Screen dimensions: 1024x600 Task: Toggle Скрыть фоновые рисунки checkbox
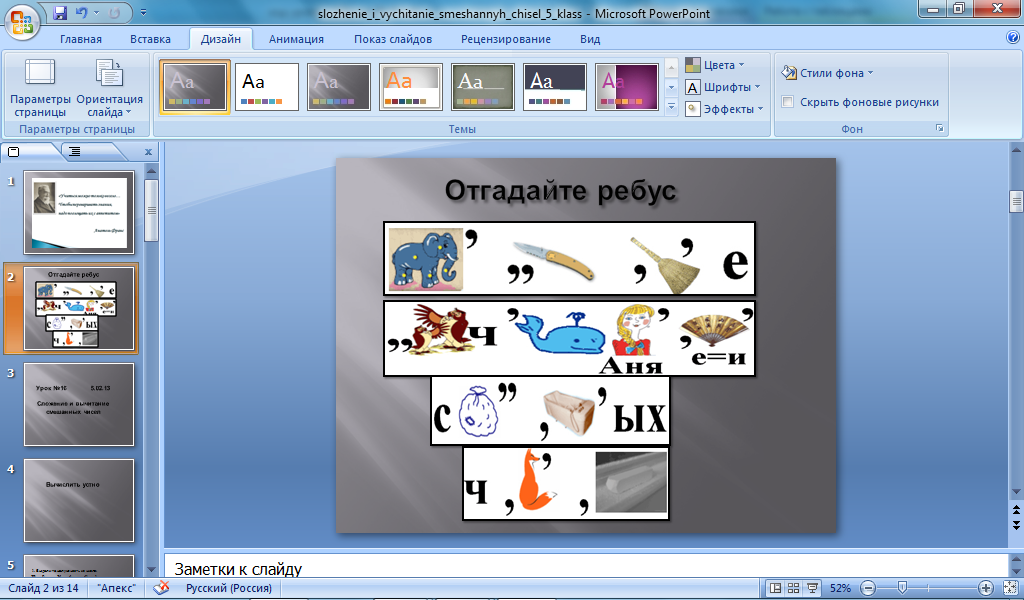(788, 102)
